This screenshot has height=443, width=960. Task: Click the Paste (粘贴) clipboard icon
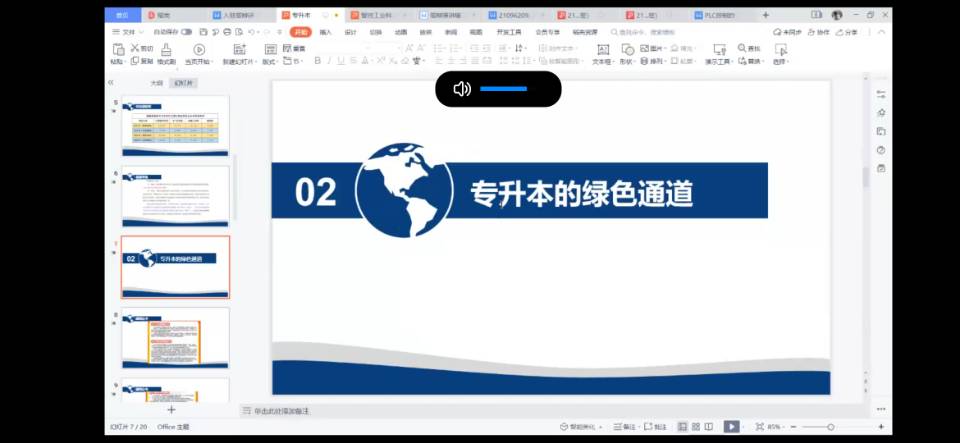[x=117, y=49]
